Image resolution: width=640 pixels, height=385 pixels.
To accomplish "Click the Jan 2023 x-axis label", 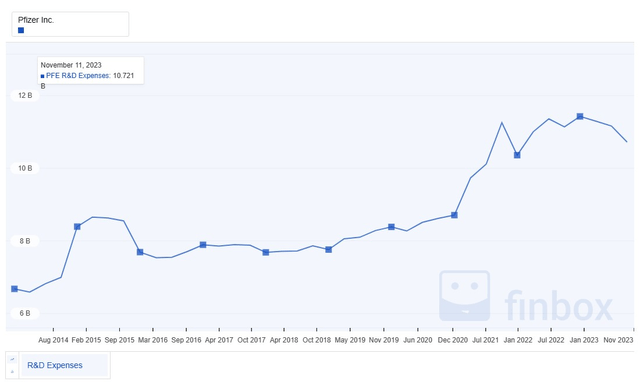I will point(584,340).
